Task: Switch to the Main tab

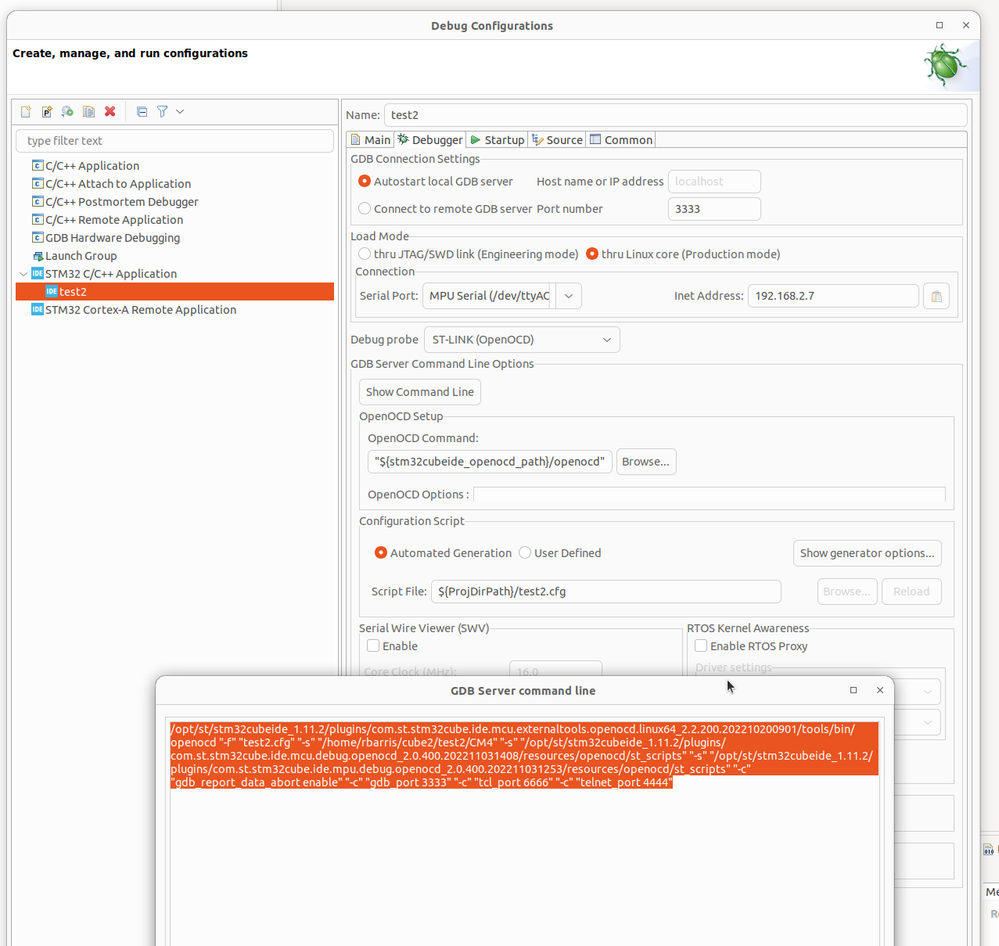Action: tap(370, 140)
